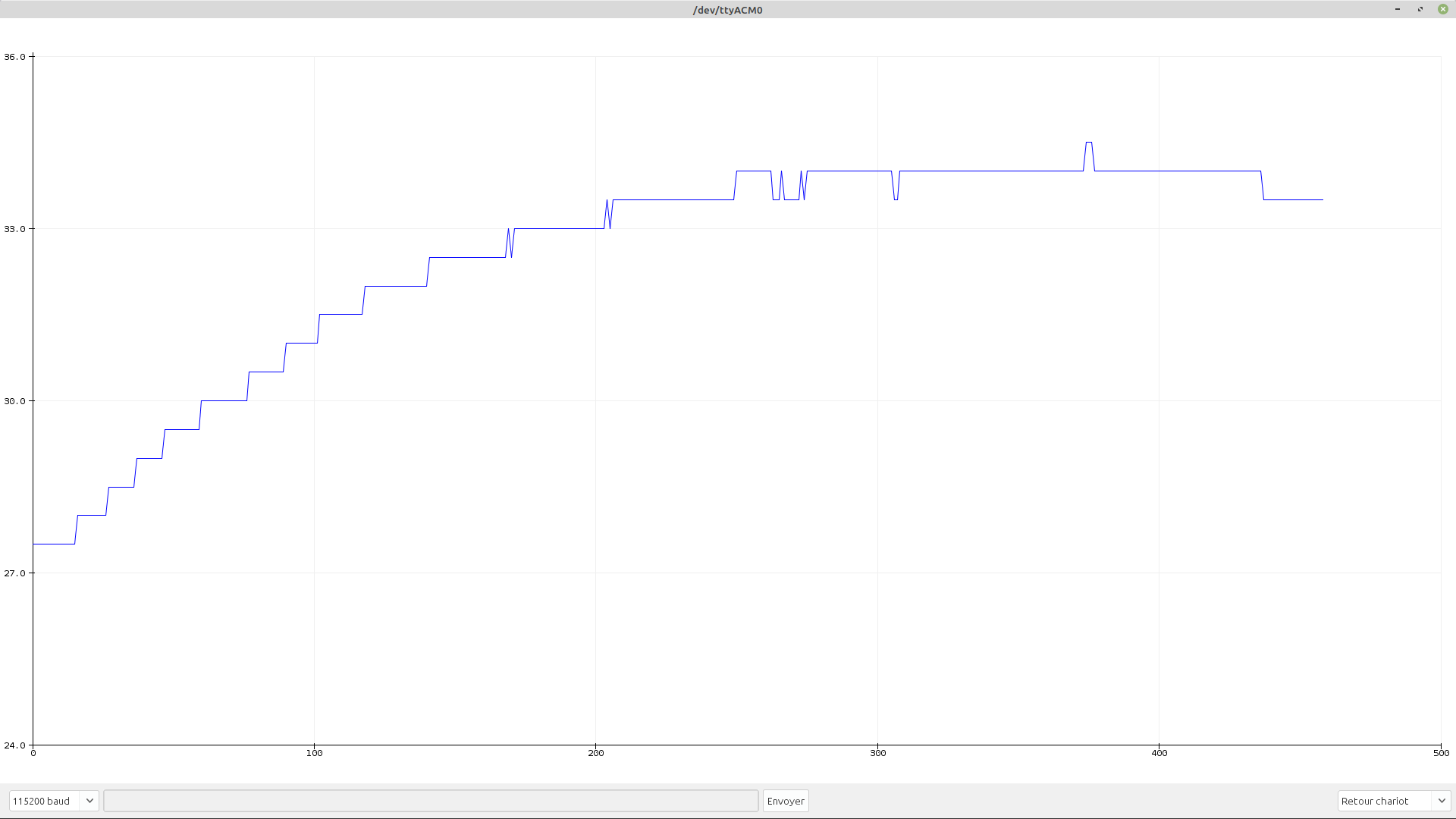Image resolution: width=1456 pixels, height=819 pixels.
Task: Click the 27.0 y-axis label
Action: pyautogui.click(x=14, y=573)
